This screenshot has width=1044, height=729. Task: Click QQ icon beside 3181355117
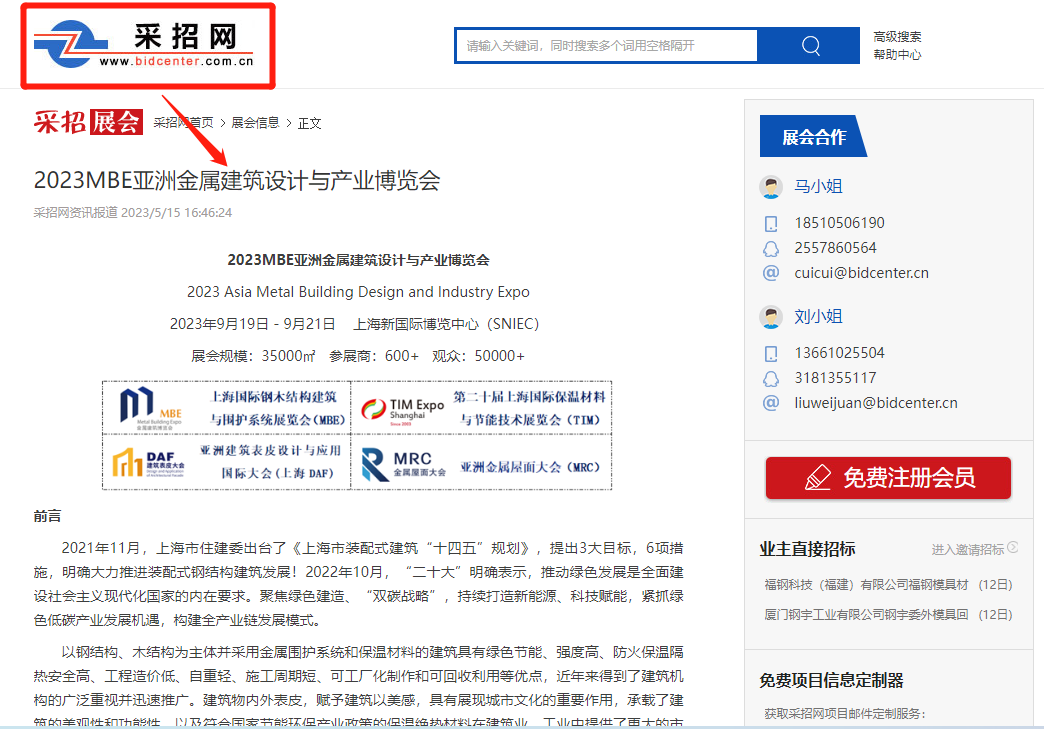(770, 379)
